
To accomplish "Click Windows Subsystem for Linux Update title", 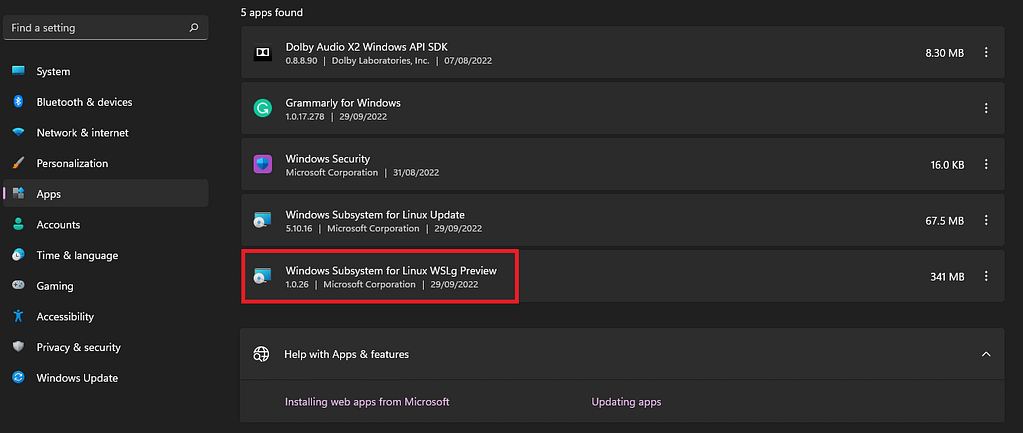I will [375, 215].
